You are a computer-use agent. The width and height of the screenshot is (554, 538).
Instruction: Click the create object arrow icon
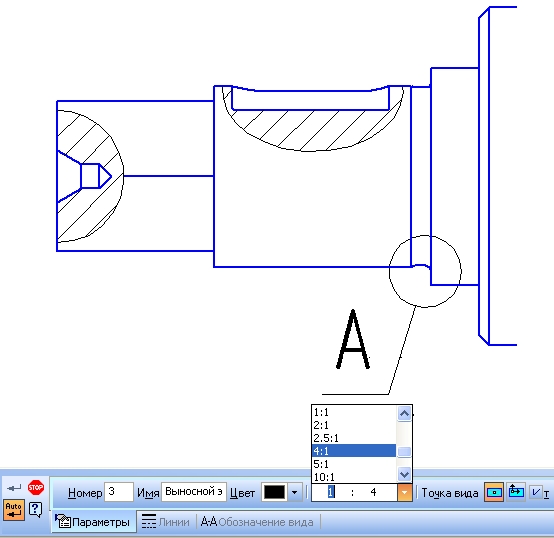pyautogui.click(x=14, y=488)
